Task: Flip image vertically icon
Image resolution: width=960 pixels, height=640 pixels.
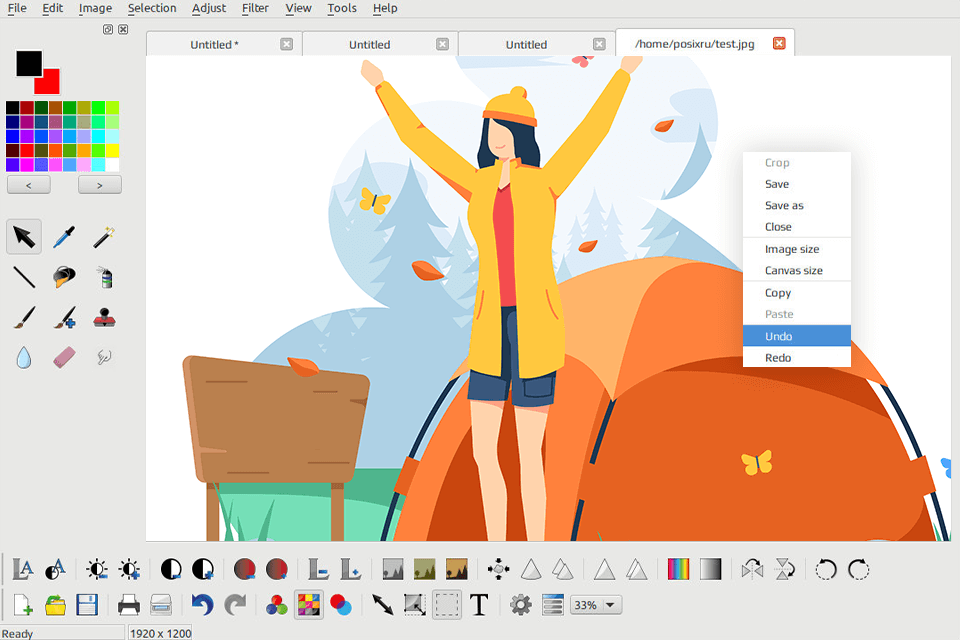Action: click(784, 570)
